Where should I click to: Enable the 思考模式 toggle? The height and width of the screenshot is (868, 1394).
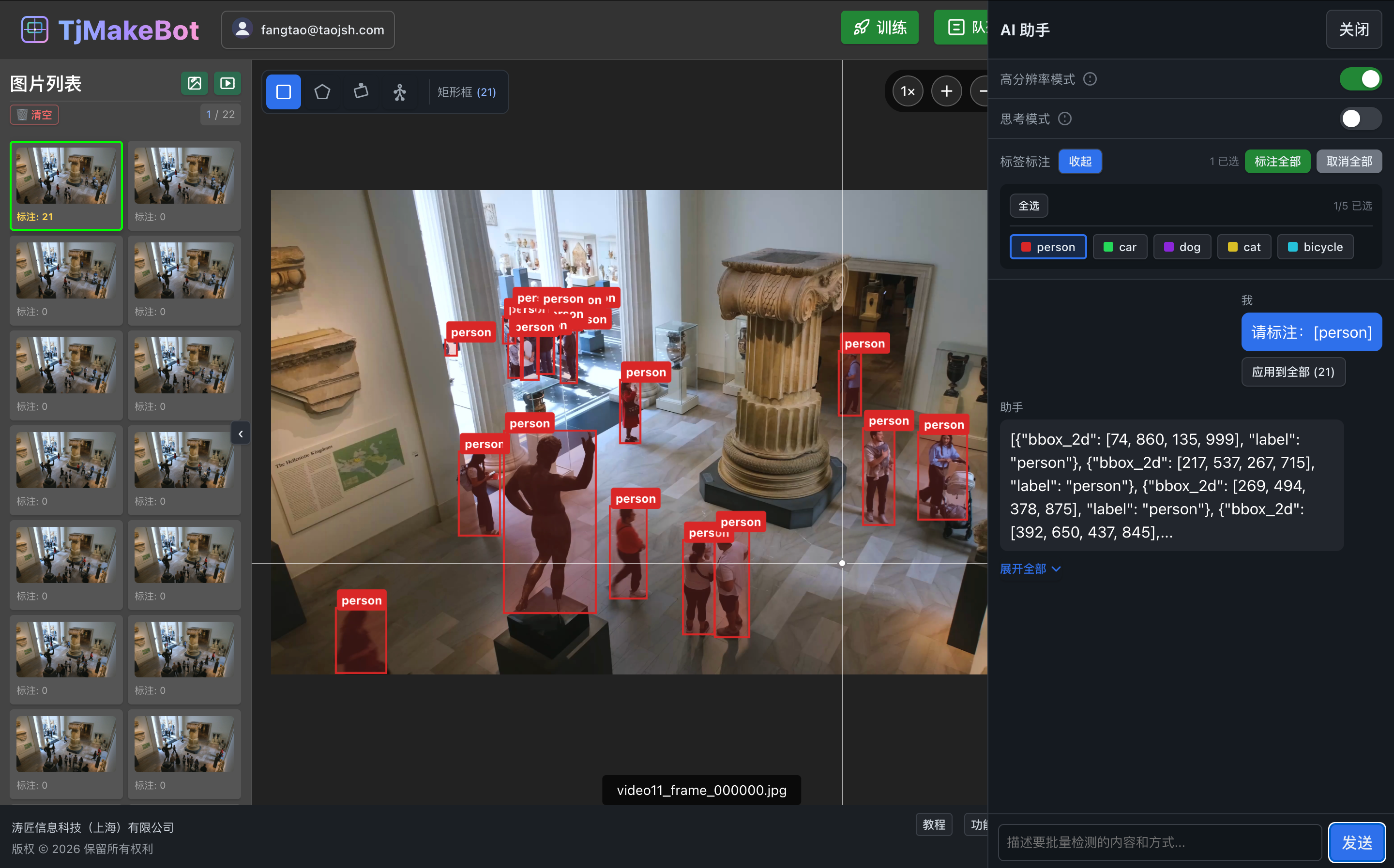pos(1360,119)
